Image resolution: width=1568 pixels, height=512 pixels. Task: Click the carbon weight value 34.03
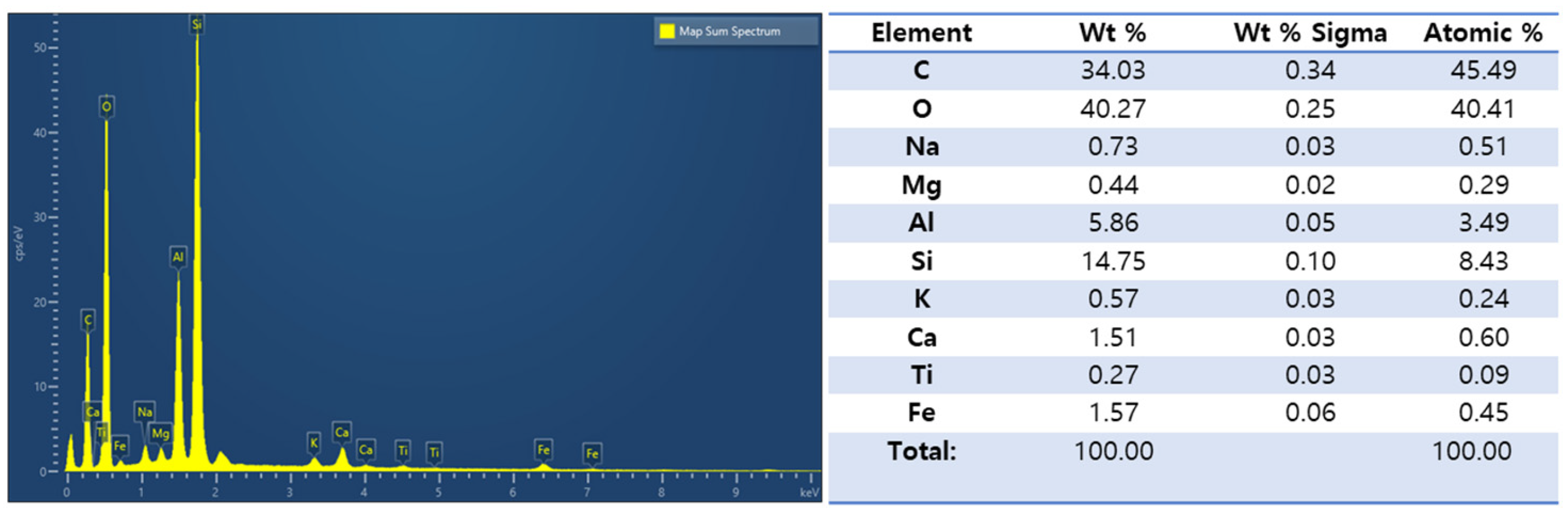1113,70
